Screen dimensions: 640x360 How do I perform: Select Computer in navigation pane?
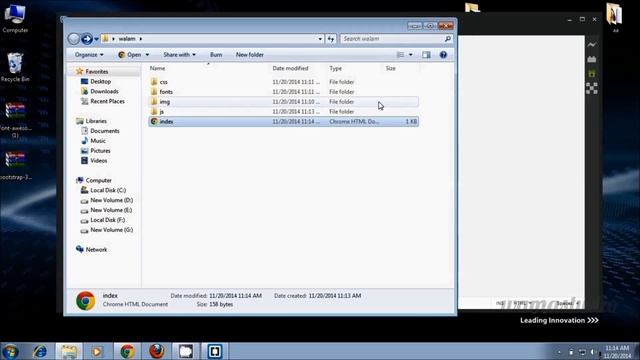pyautogui.click(x=98, y=180)
